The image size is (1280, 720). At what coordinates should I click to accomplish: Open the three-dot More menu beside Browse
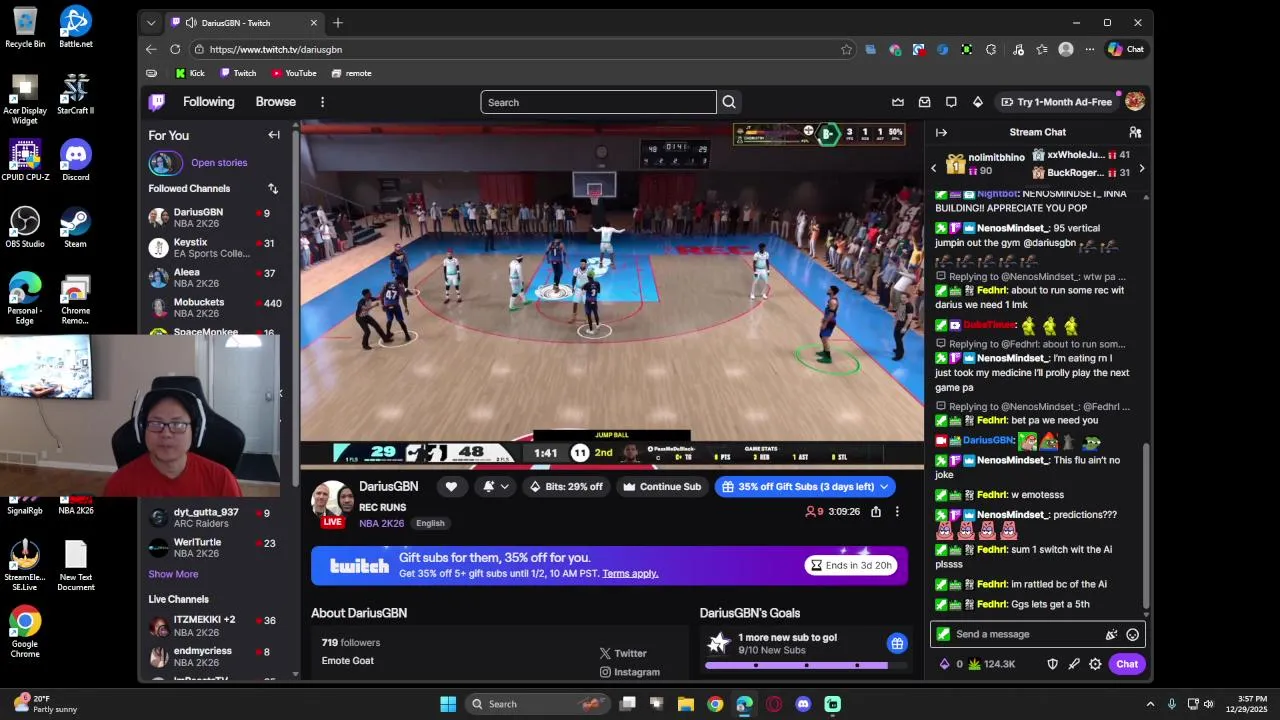[x=322, y=102]
